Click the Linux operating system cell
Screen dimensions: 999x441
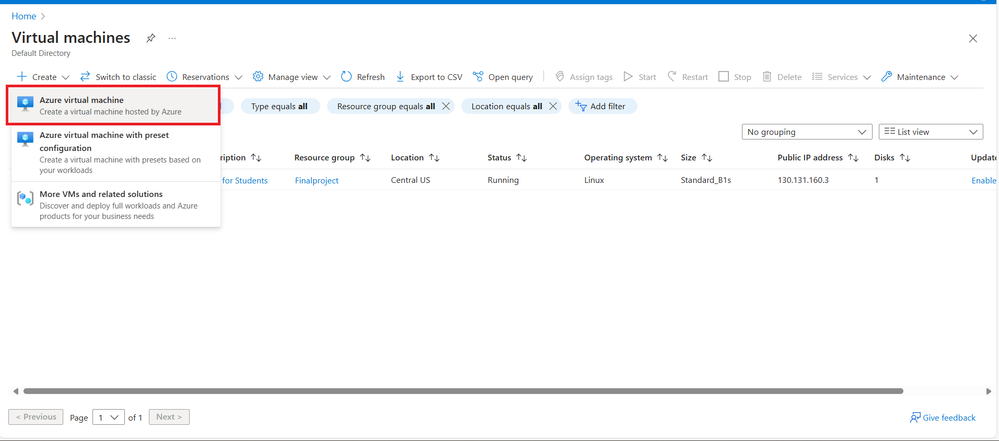(594, 180)
